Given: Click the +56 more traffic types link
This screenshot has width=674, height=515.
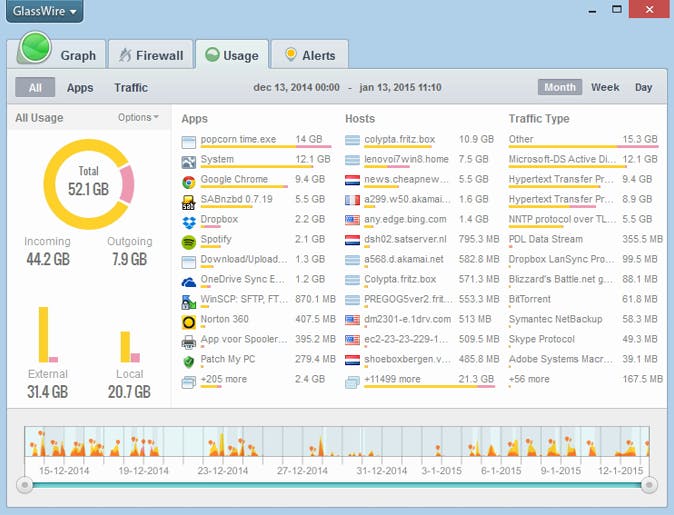Looking at the screenshot, I should point(529,379).
